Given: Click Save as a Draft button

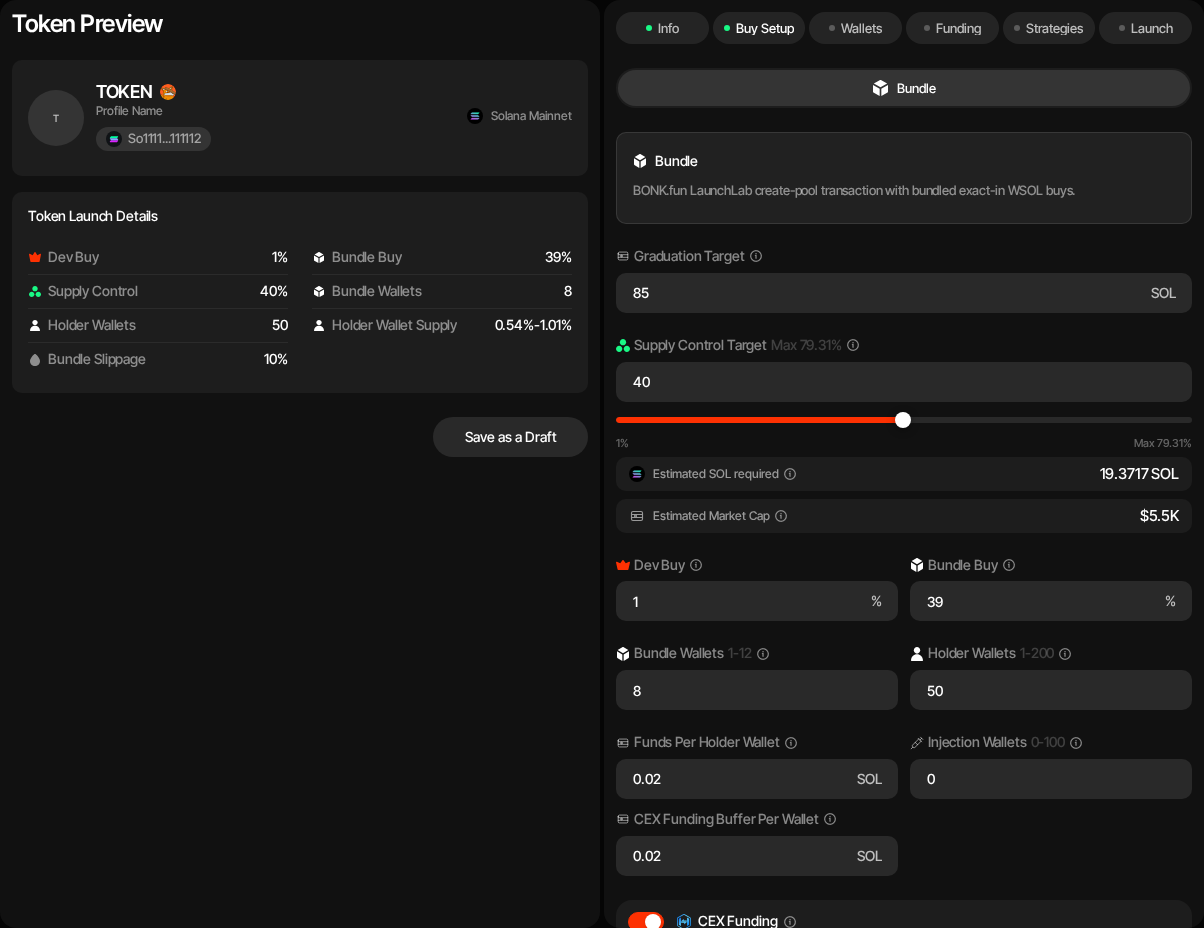Looking at the screenshot, I should (510, 437).
